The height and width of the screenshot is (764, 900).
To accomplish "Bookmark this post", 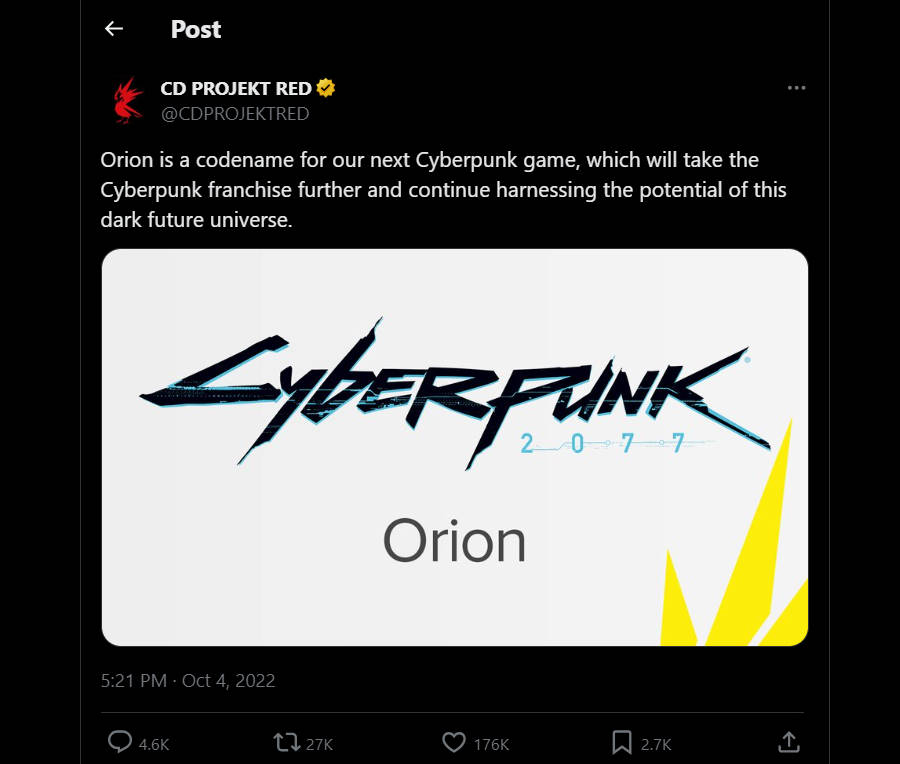I will point(624,743).
